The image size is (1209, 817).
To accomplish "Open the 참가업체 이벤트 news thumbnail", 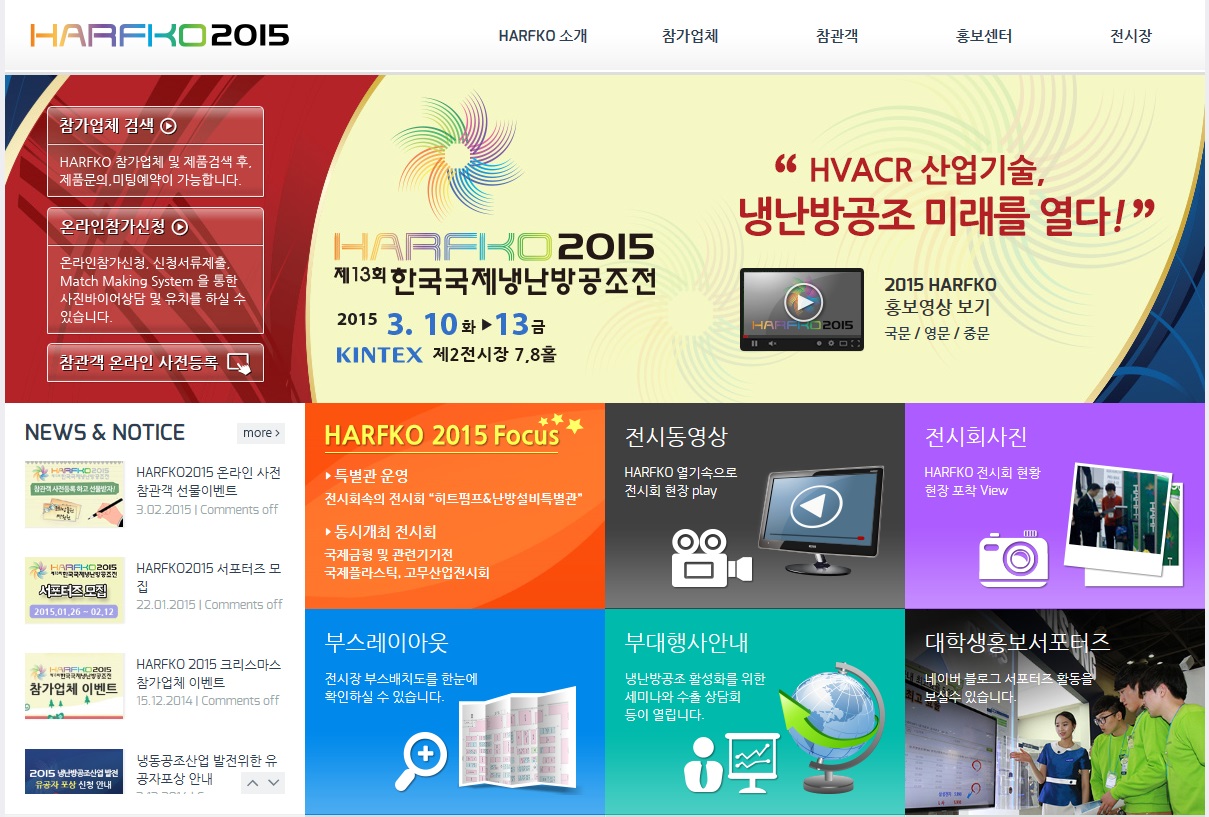I will coord(74,686).
